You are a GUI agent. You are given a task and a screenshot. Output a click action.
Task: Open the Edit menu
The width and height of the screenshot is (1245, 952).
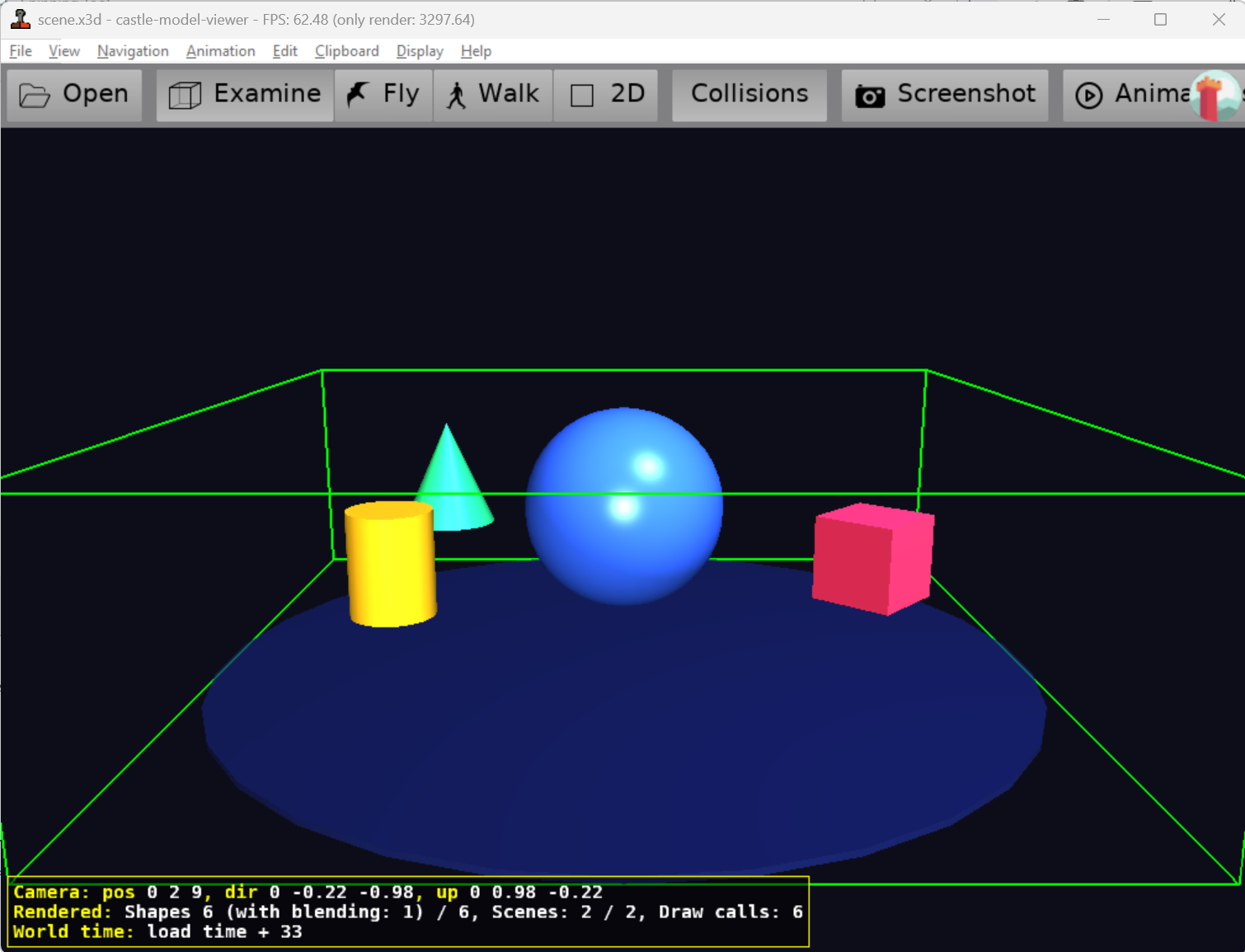pyautogui.click(x=284, y=51)
